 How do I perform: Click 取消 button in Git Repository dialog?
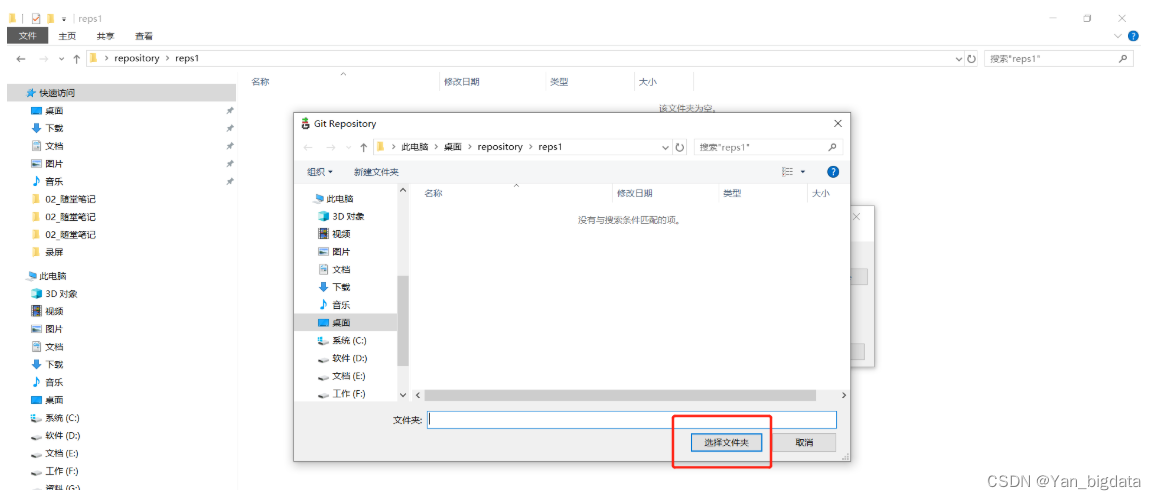804,442
